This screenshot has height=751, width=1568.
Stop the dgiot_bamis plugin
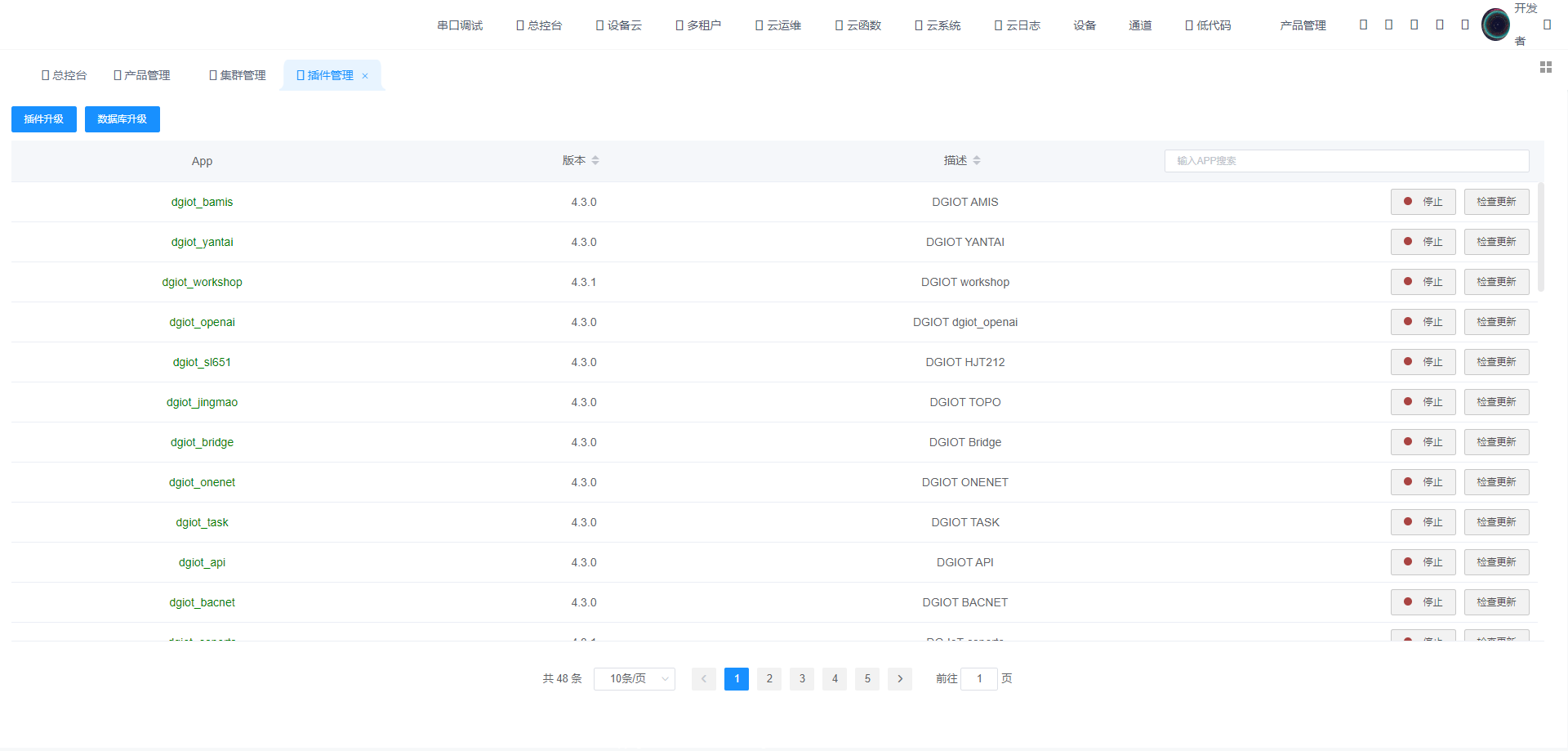pyautogui.click(x=1423, y=202)
